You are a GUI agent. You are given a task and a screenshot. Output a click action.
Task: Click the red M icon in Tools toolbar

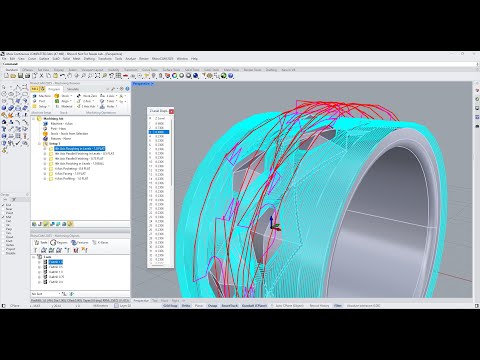coord(76,250)
